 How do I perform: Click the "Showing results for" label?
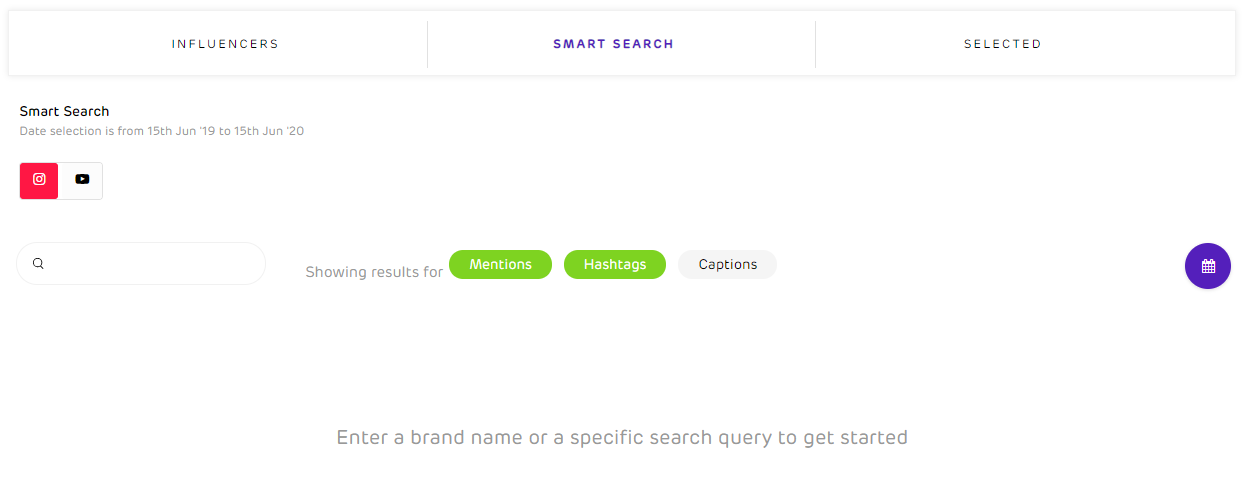(374, 272)
